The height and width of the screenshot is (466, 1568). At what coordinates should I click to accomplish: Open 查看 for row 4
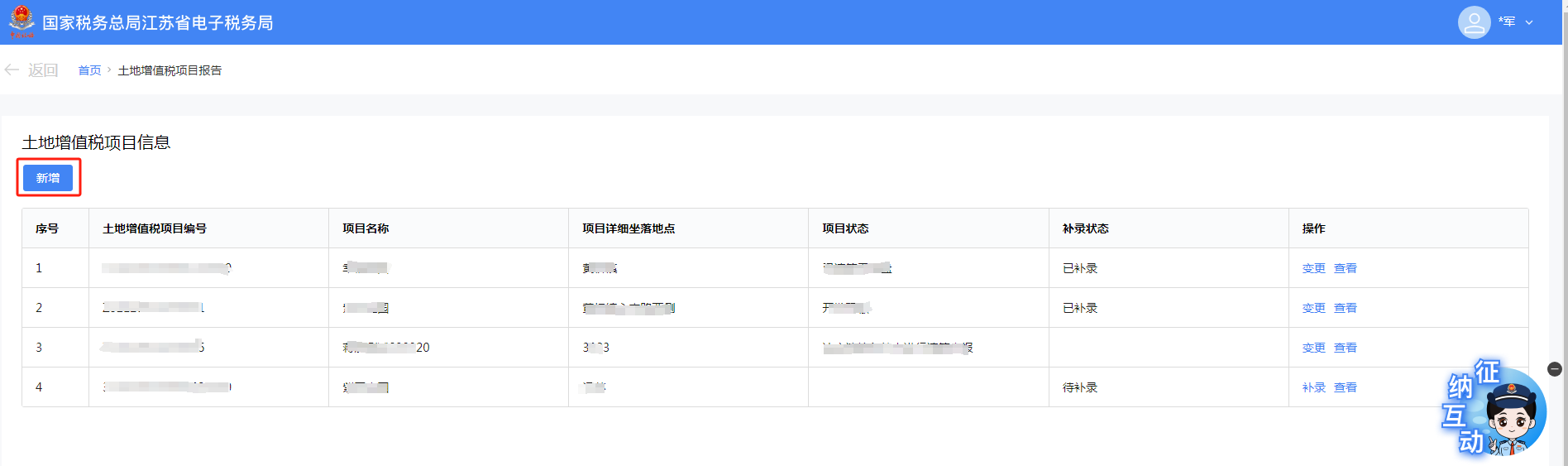(1346, 387)
